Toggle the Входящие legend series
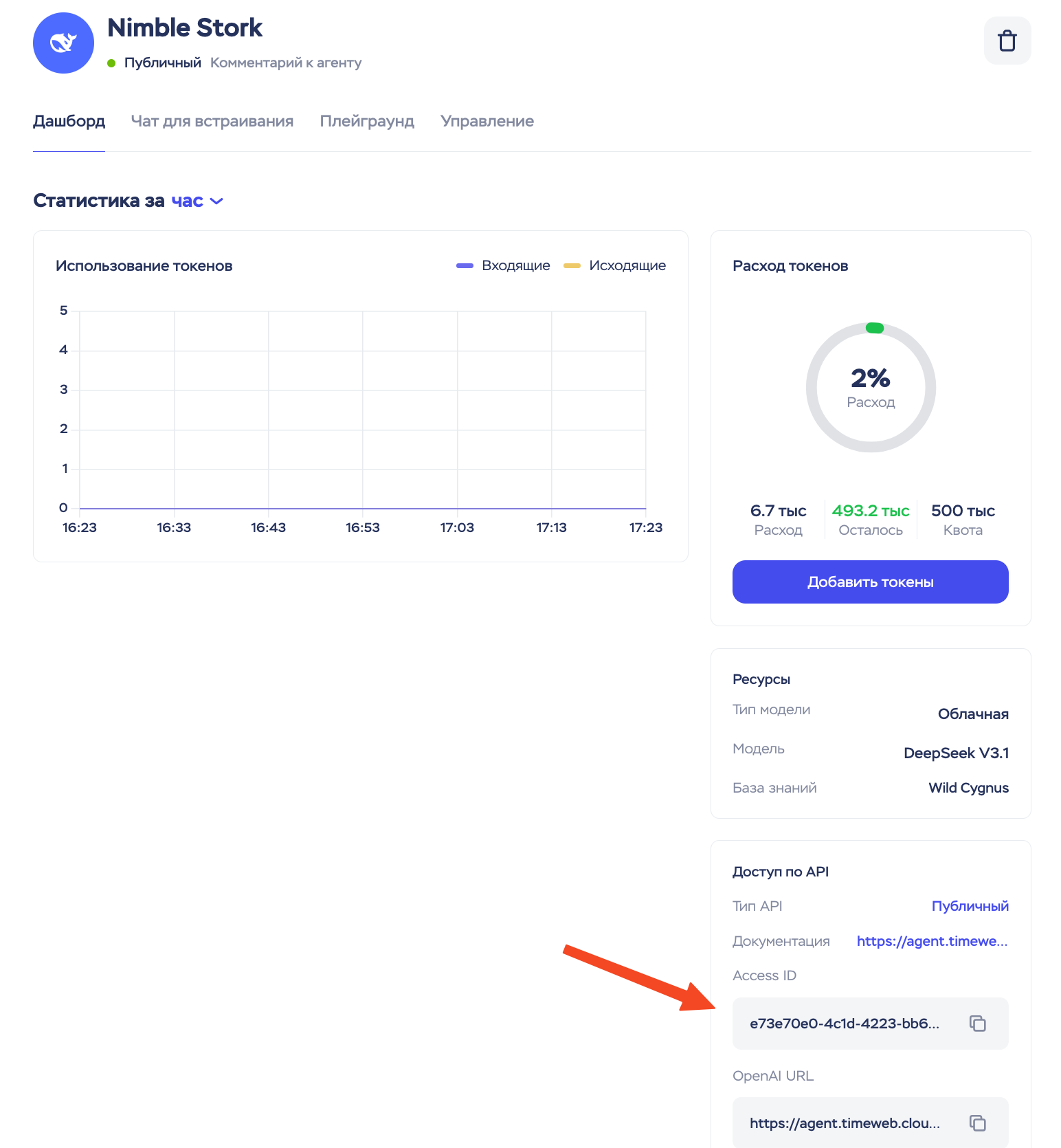 click(504, 265)
